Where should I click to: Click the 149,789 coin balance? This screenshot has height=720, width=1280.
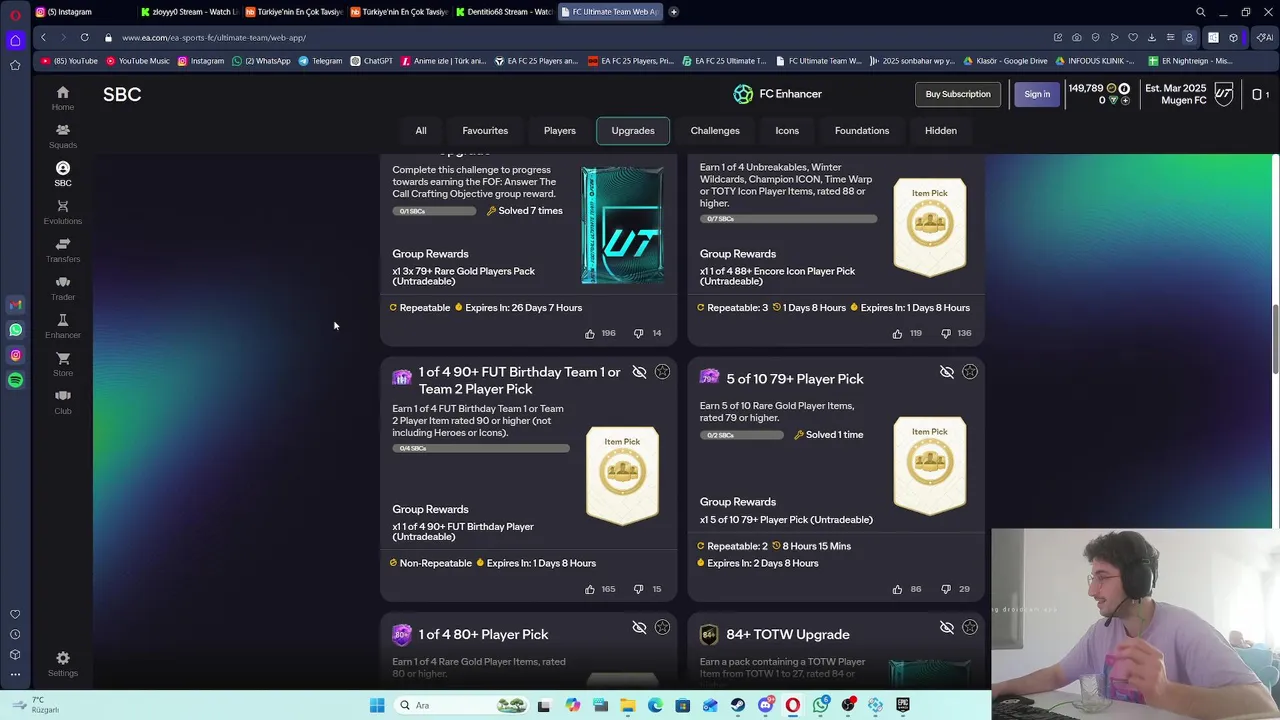[x=1086, y=88]
